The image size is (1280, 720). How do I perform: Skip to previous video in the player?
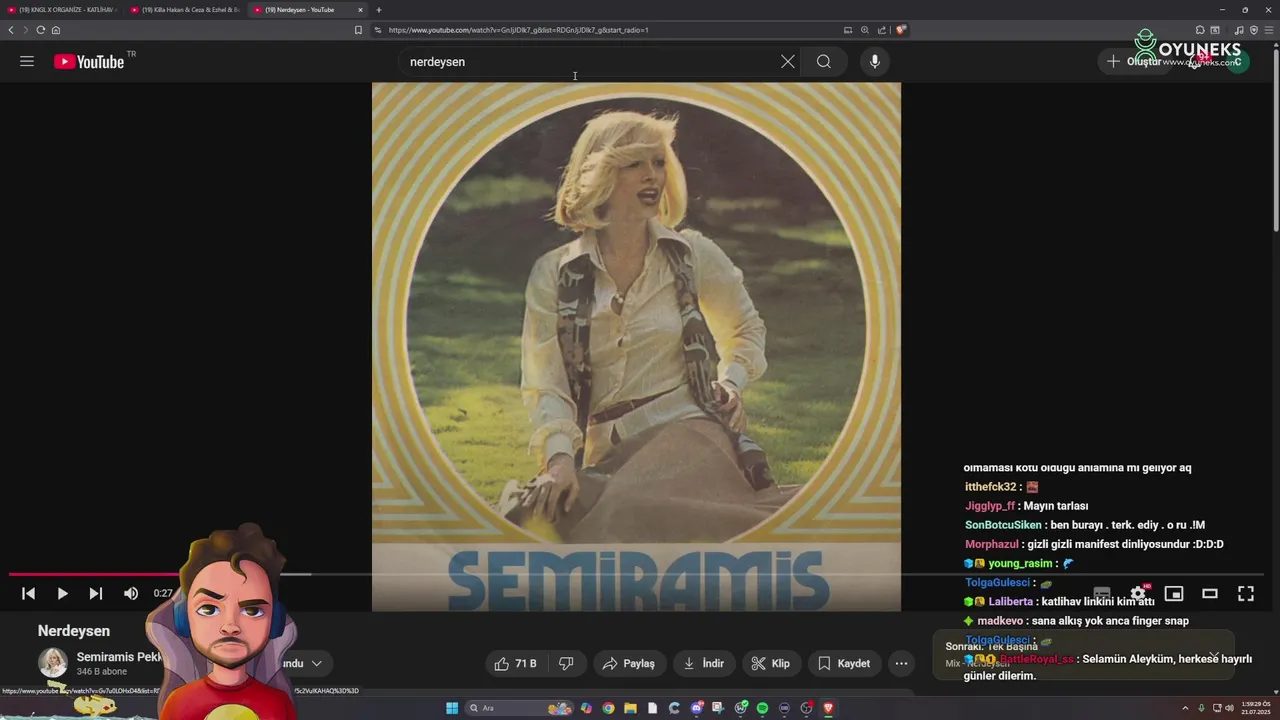[28, 593]
